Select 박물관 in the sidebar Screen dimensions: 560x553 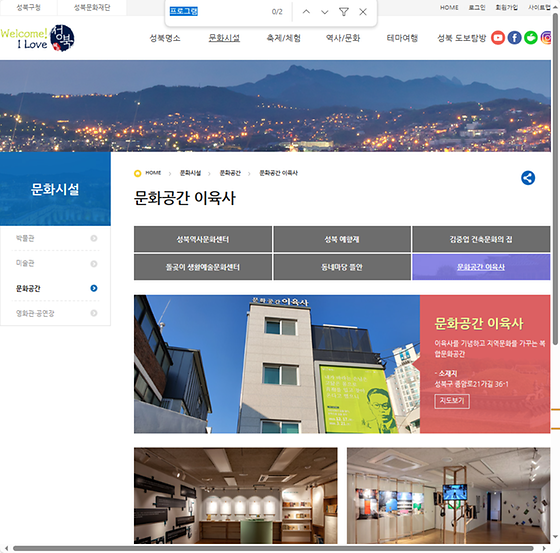click(x=25, y=238)
